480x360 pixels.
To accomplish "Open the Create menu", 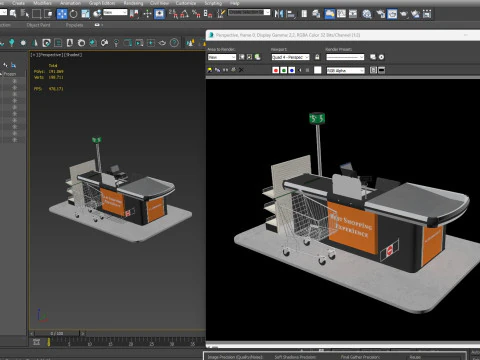I will (x=18, y=3).
